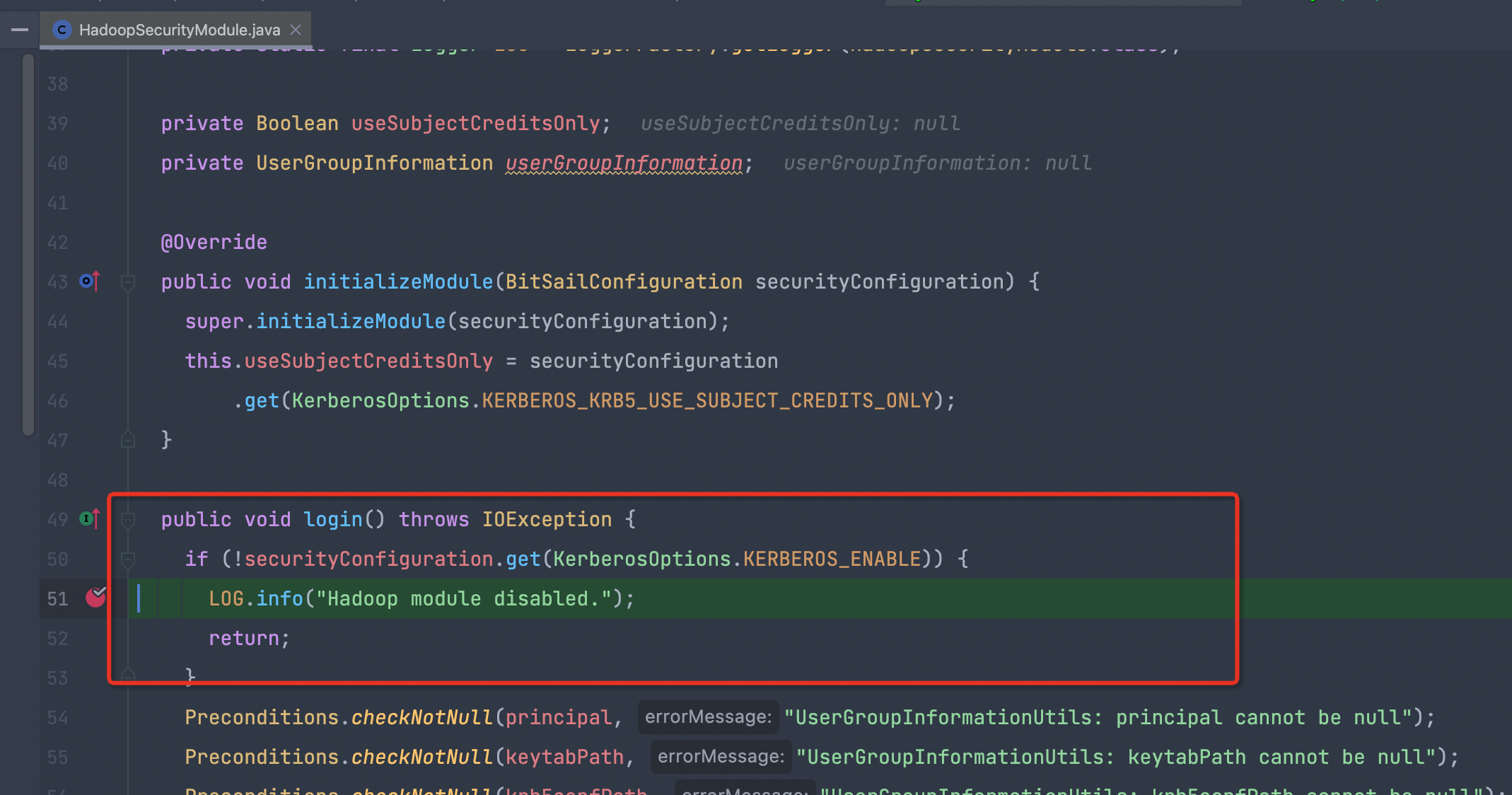
Task: Collapse the if-block fold marker on line 50
Action: pos(128,560)
